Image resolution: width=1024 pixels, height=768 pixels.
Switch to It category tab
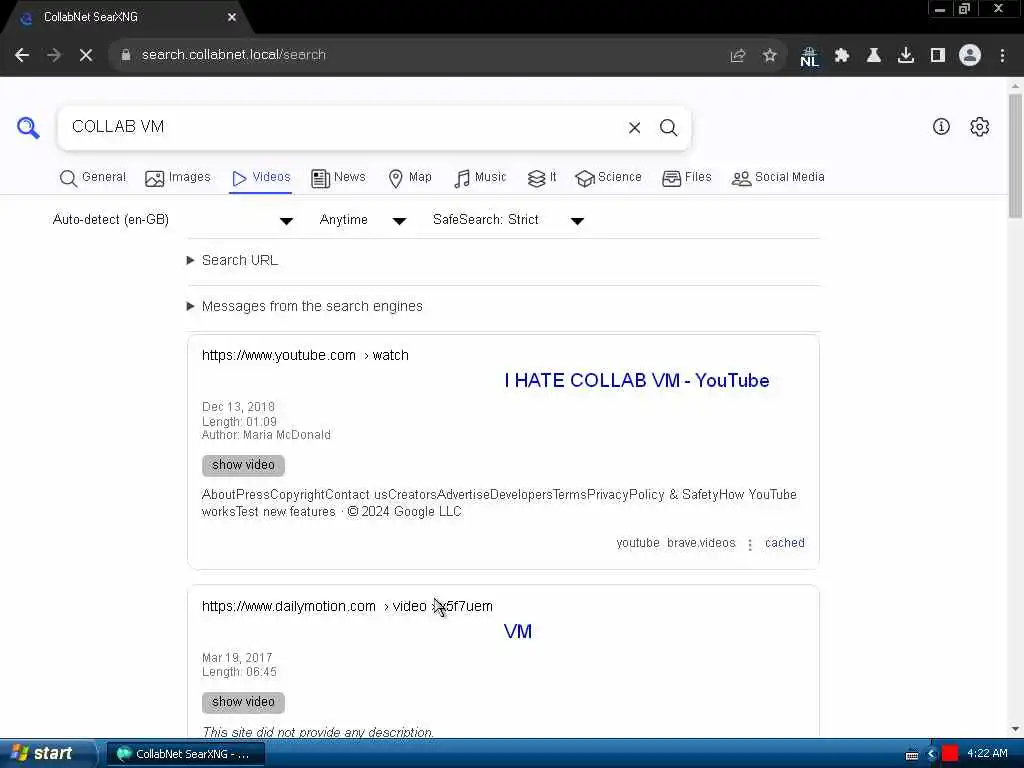click(x=542, y=178)
